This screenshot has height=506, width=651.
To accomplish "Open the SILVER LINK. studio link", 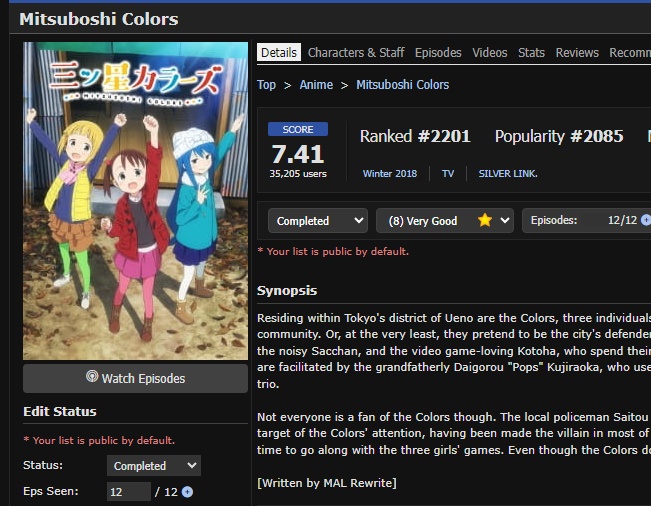I will coord(508,174).
